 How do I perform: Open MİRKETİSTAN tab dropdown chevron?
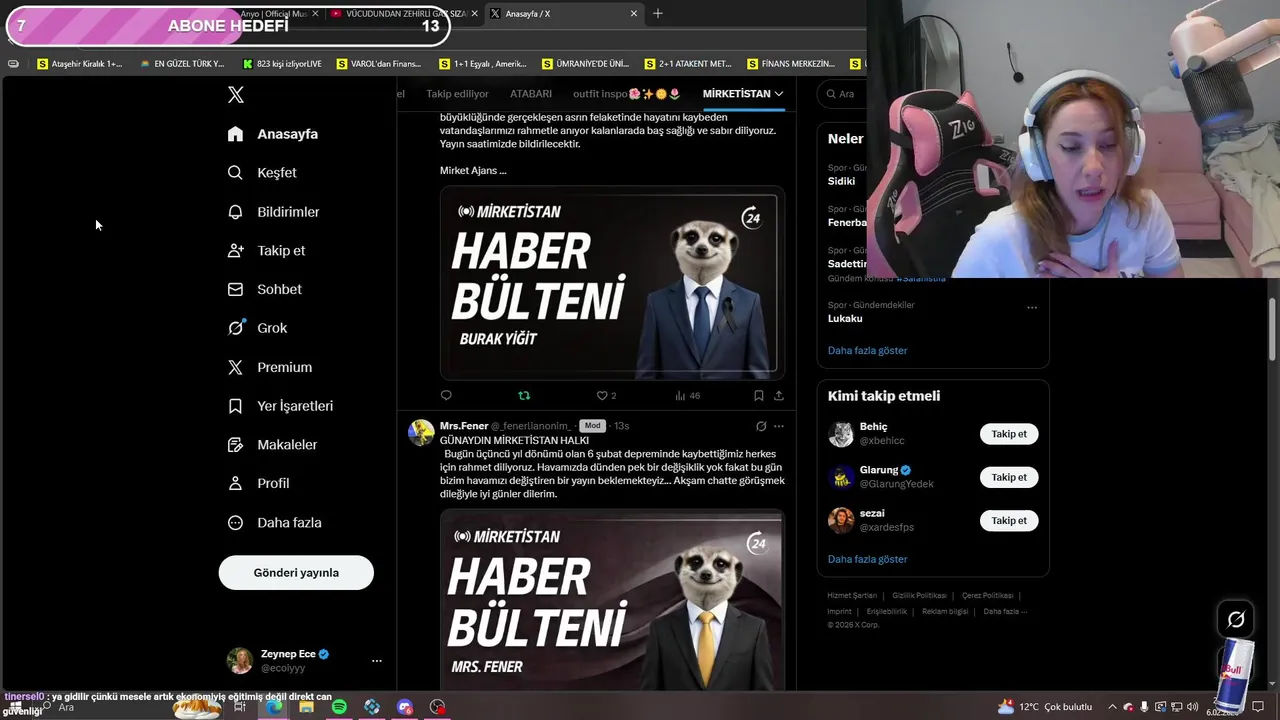tap(779, 94)
